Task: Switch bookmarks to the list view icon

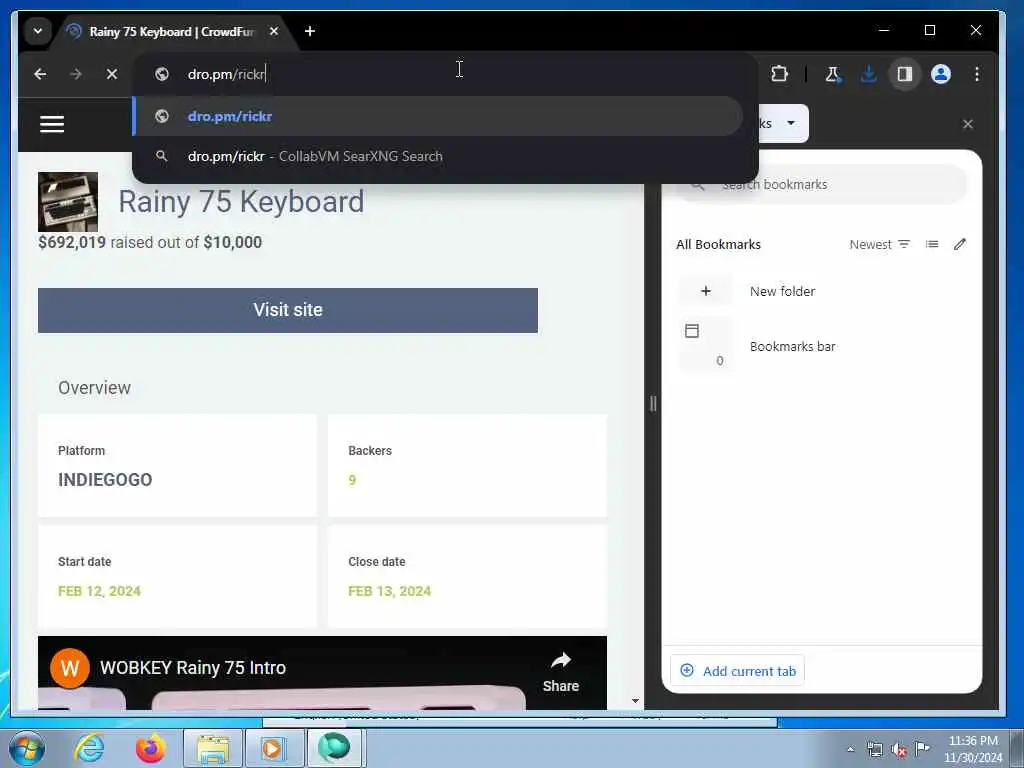Action: [932, 244]
